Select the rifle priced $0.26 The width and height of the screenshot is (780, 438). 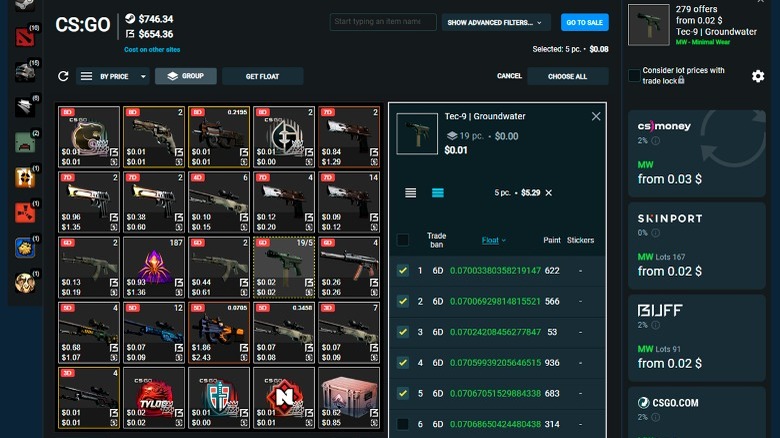tap(349, 267)
